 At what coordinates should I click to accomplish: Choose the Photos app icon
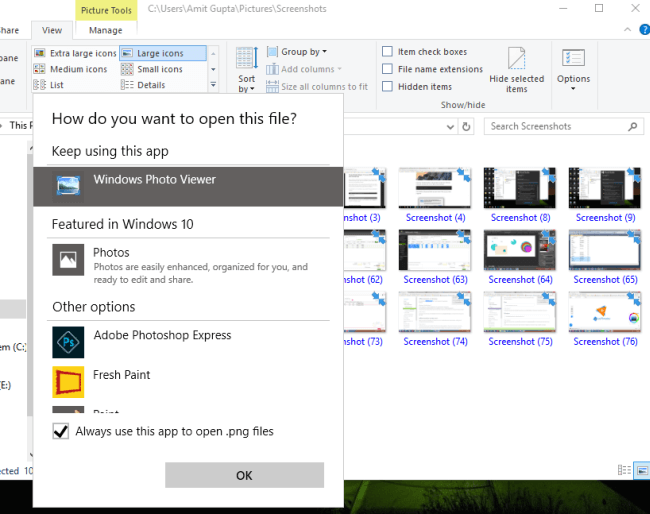[68, 260]
